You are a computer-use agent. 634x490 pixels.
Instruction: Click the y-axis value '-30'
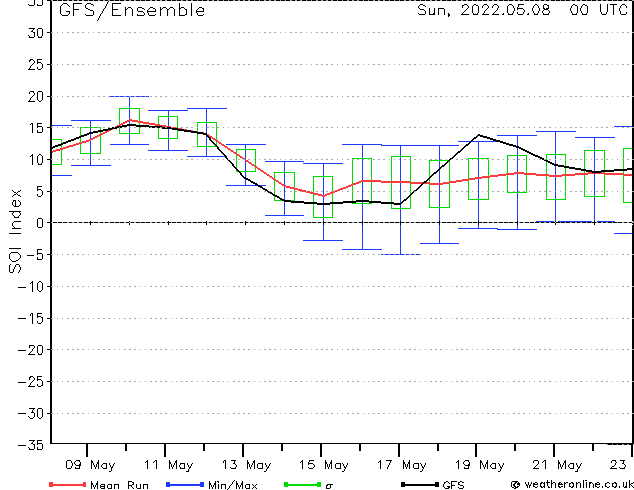pos(31,414)
